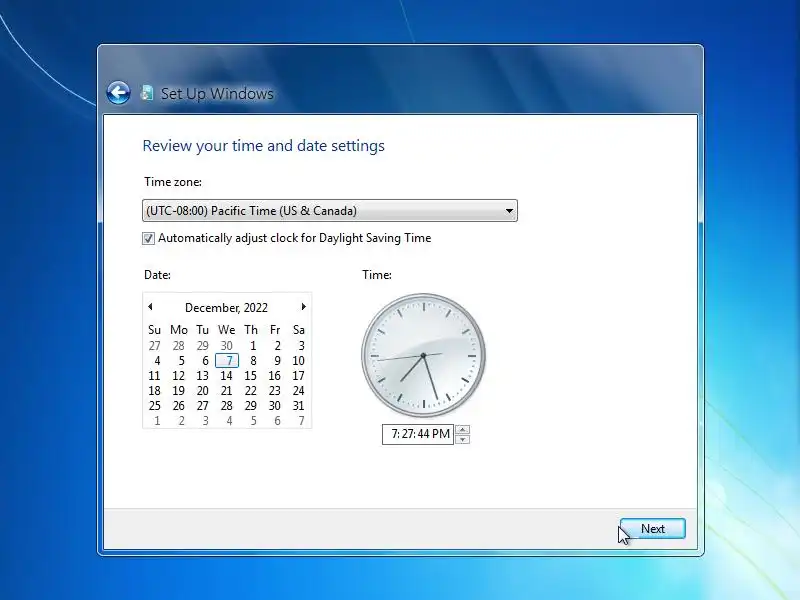Viewport: 800px width, 600px height.
Task: Click the analog clock face
Action: click(x=423, y=355)
